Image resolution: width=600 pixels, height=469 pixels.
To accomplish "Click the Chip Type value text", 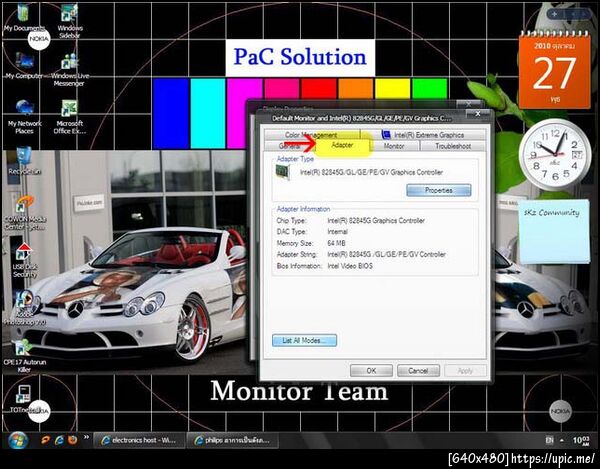I will 376,220.
